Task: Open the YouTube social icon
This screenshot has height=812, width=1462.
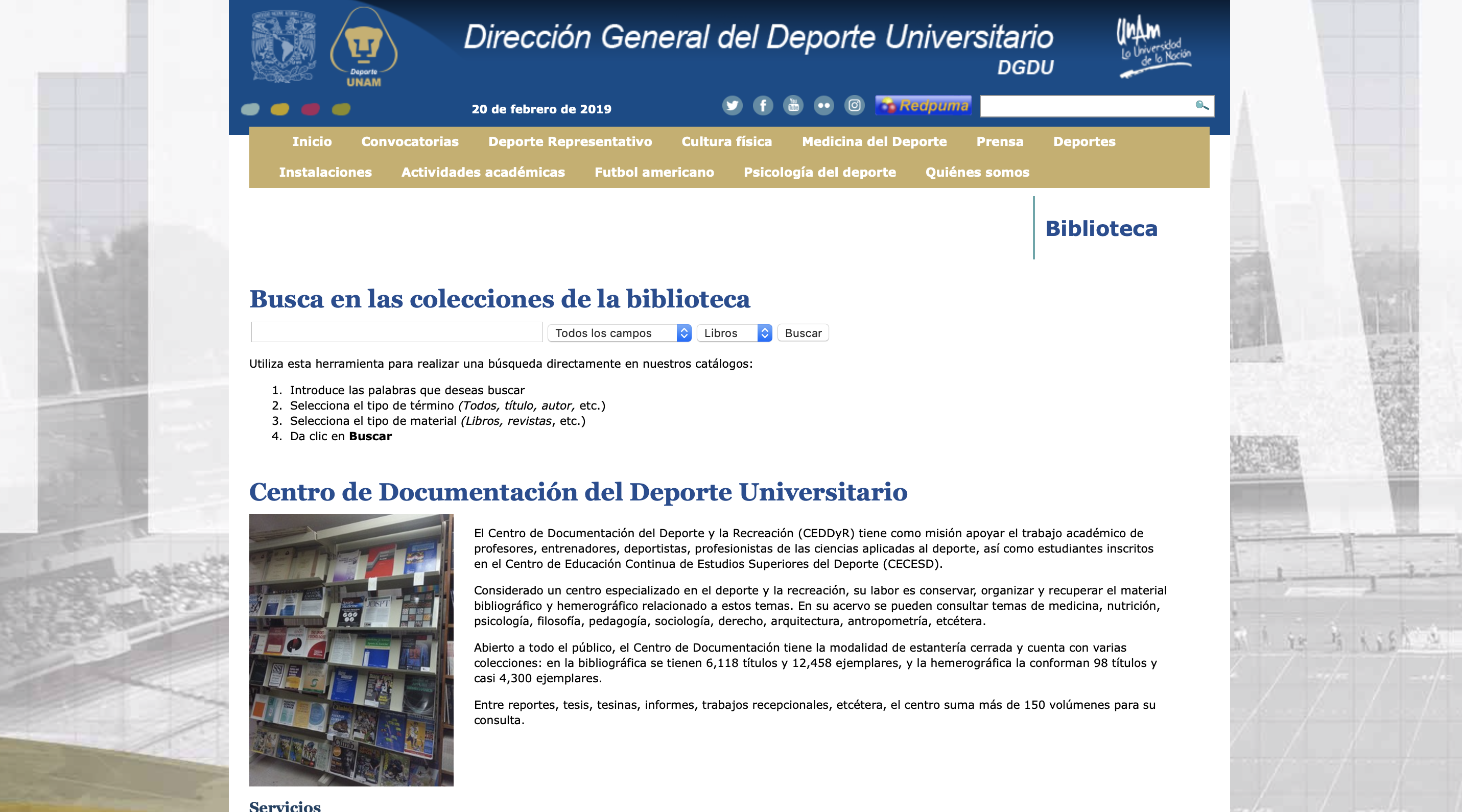Action: (x=793, y=106)
